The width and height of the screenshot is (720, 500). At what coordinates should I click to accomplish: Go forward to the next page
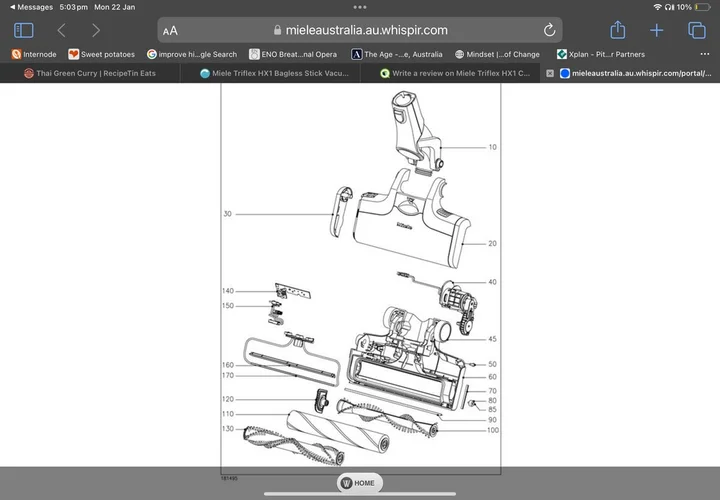[96, 30]
